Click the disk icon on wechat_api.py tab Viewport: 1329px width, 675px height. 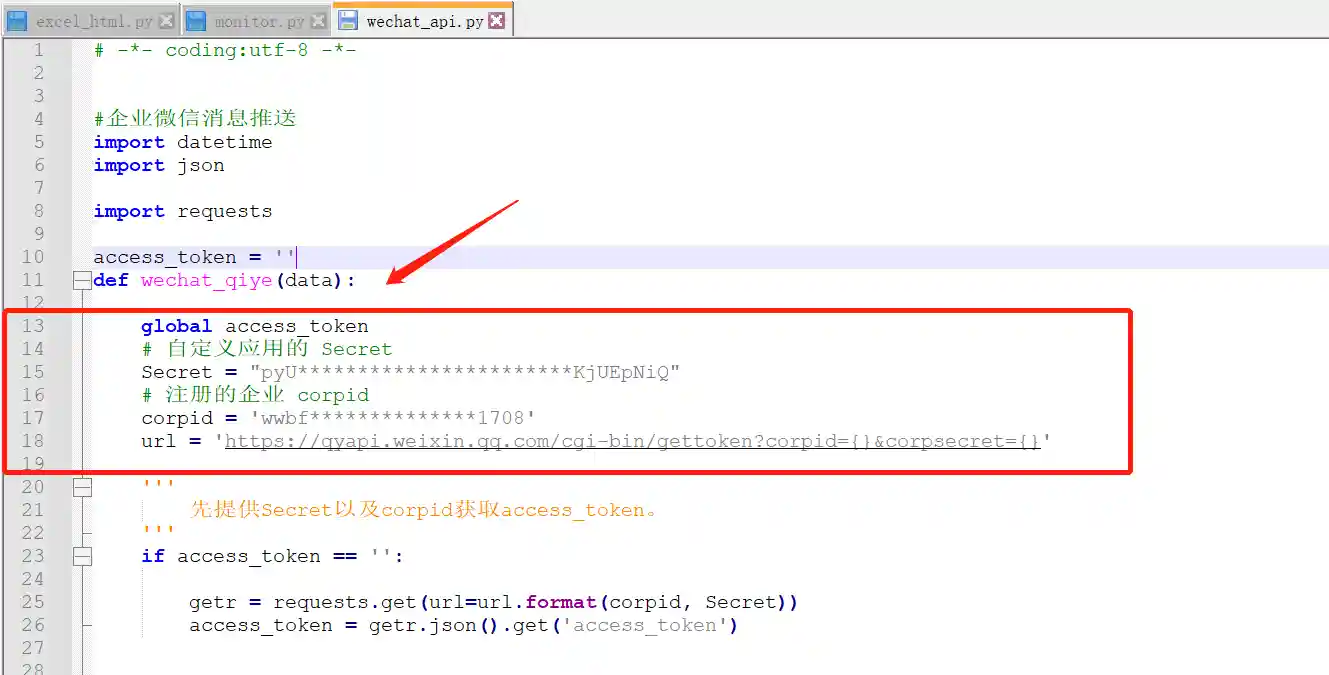(x=348, y=20)
